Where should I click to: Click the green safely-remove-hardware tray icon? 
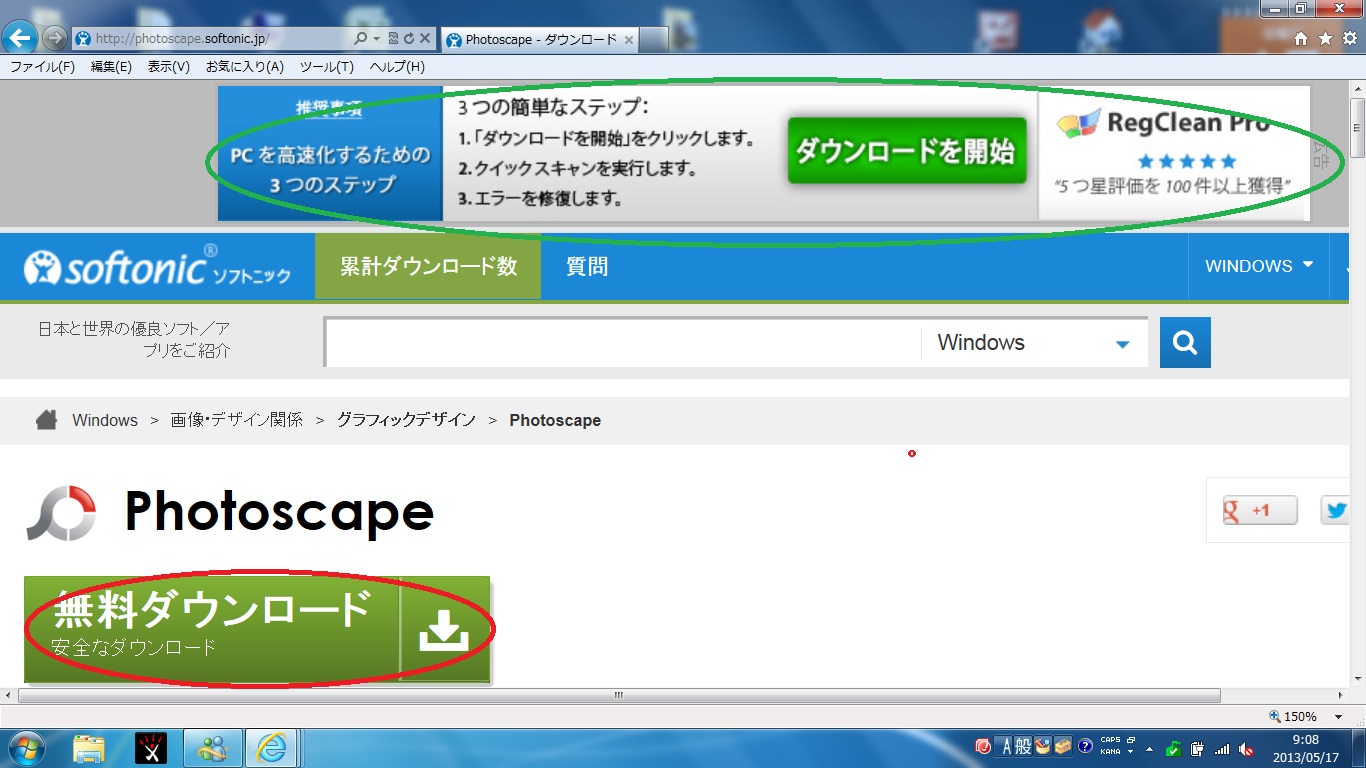[1174, 748]
